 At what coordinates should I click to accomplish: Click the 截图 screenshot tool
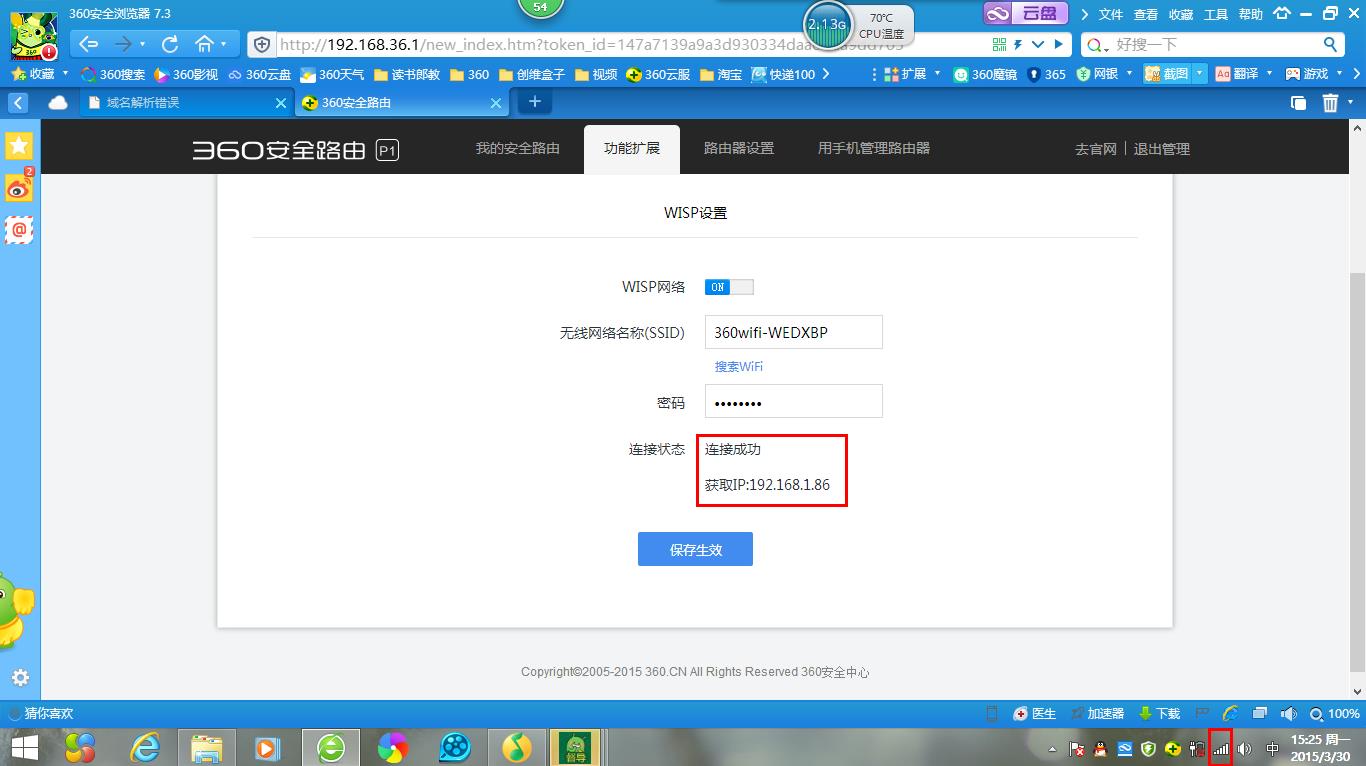point(1166,74)
